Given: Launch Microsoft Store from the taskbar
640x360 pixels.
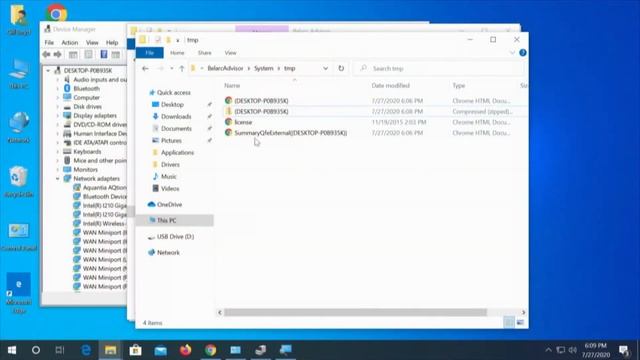Looking at the screenshot, I should 136,350.
